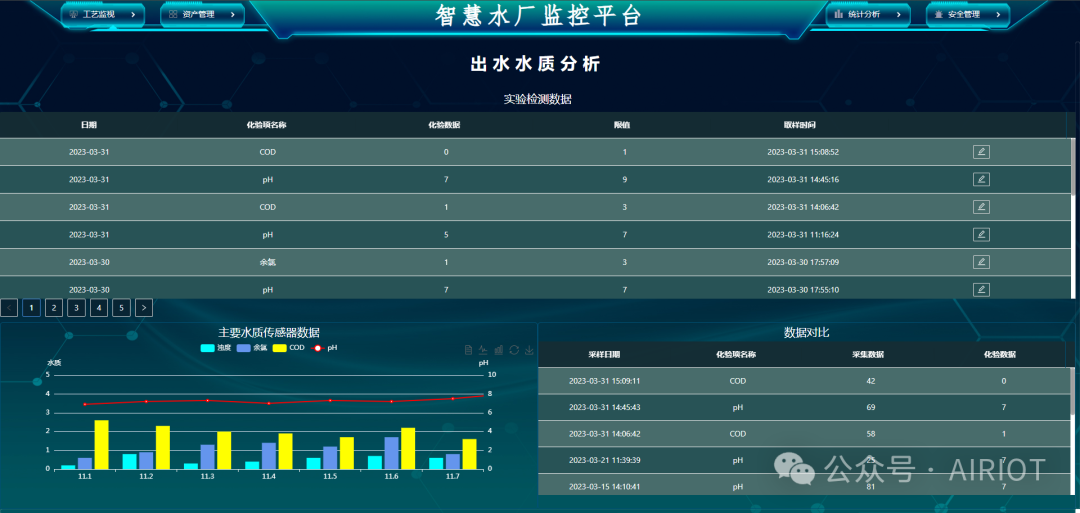Click the cyan 浊度 bar at 11.2
Image resolution: width=1080 pixels, height=513 pixels.
pos(129,461)
